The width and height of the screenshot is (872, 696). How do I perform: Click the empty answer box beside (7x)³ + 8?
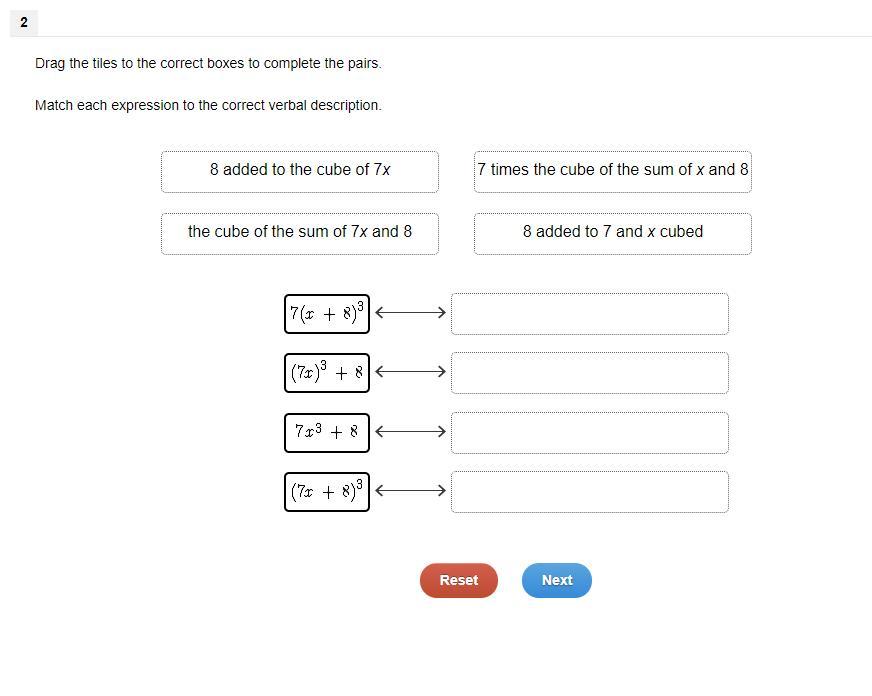pos(589,373)
